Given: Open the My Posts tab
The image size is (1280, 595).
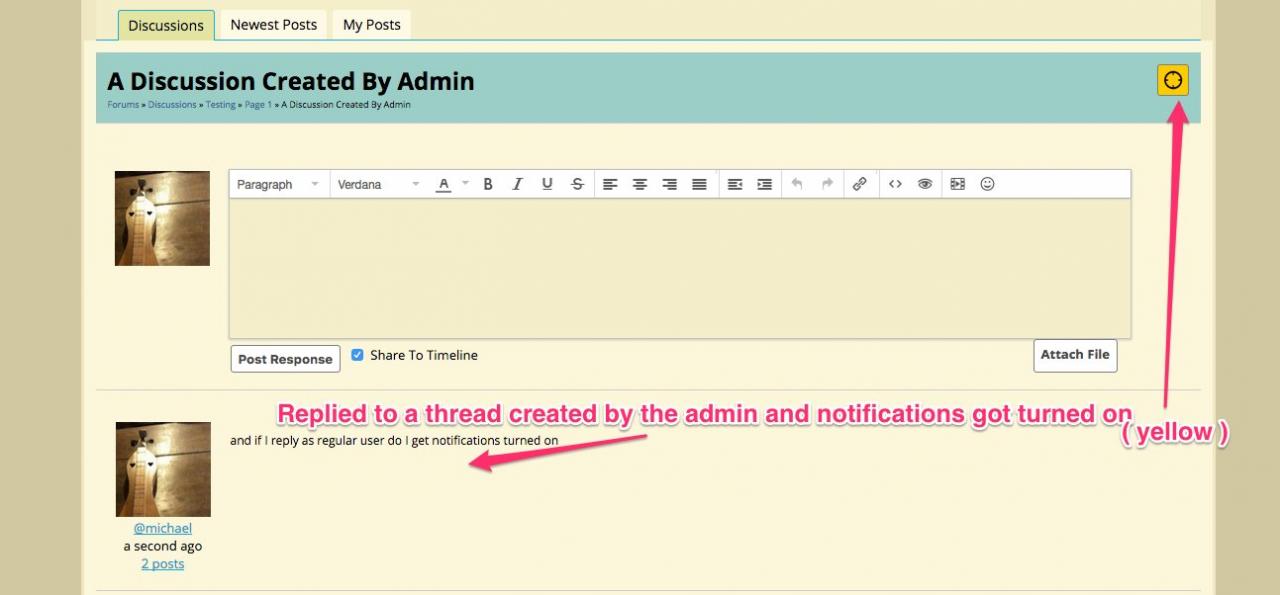Looking at the screenshot, I should click(x=371, y=25).
